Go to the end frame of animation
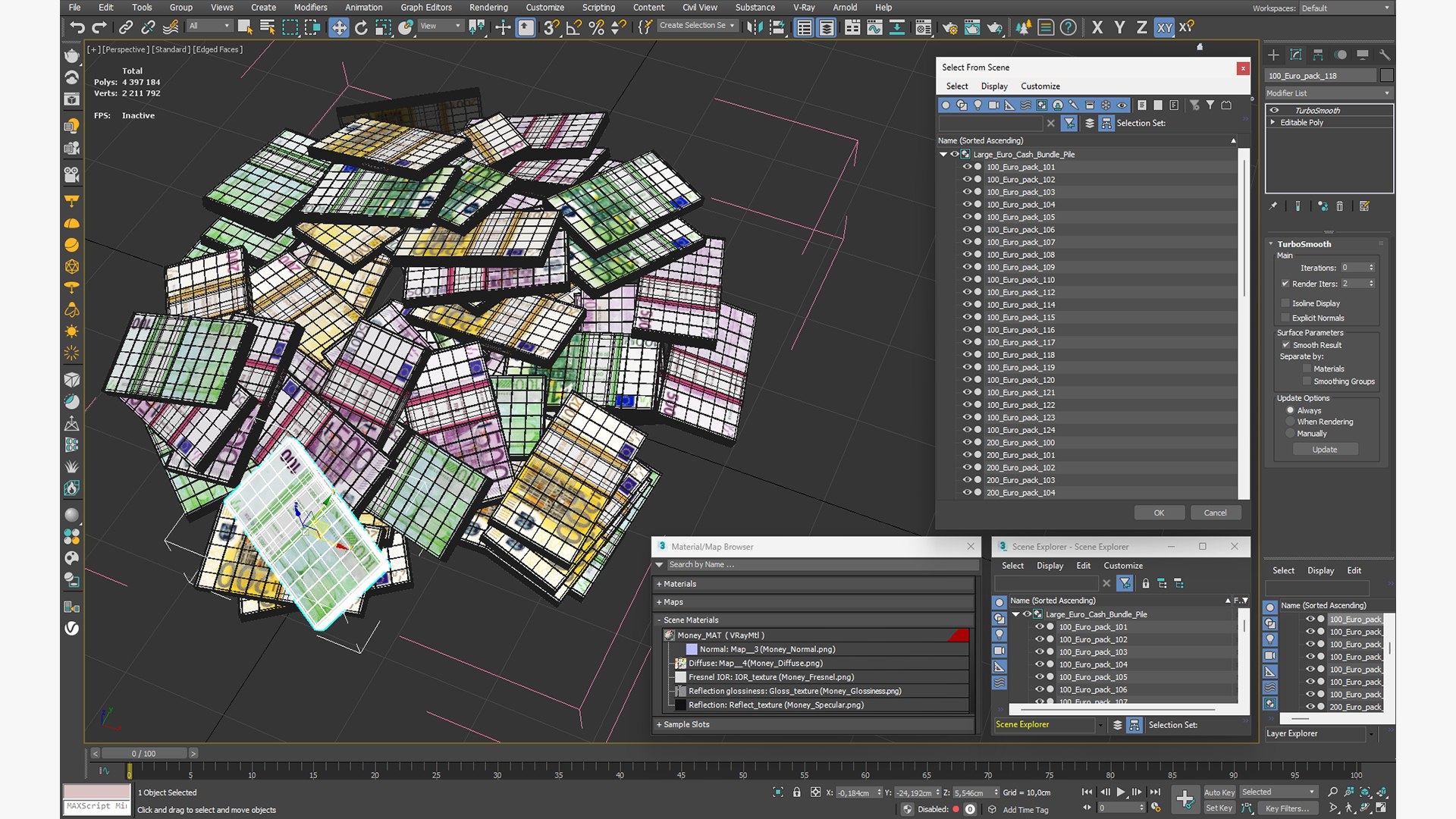The width and height of the screenshot is (1456, 819). pos(1155,792)
